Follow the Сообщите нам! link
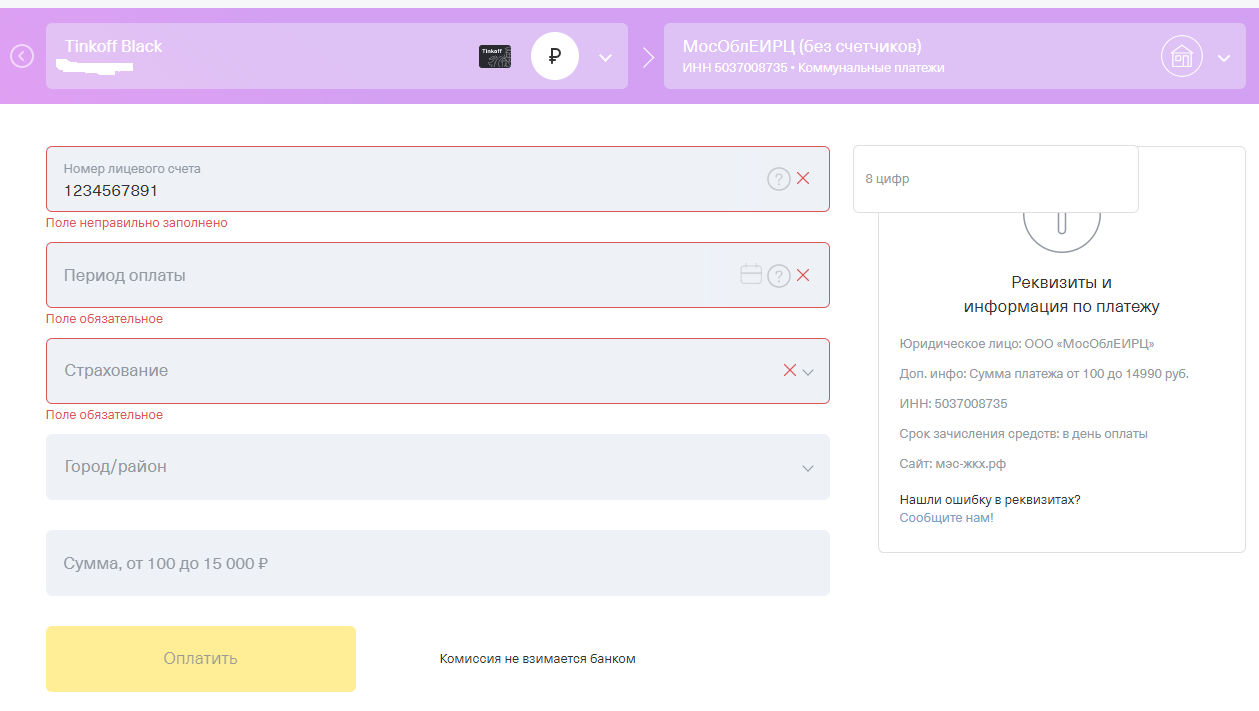Screen dimensions: 1259x711 coord(946,518)
